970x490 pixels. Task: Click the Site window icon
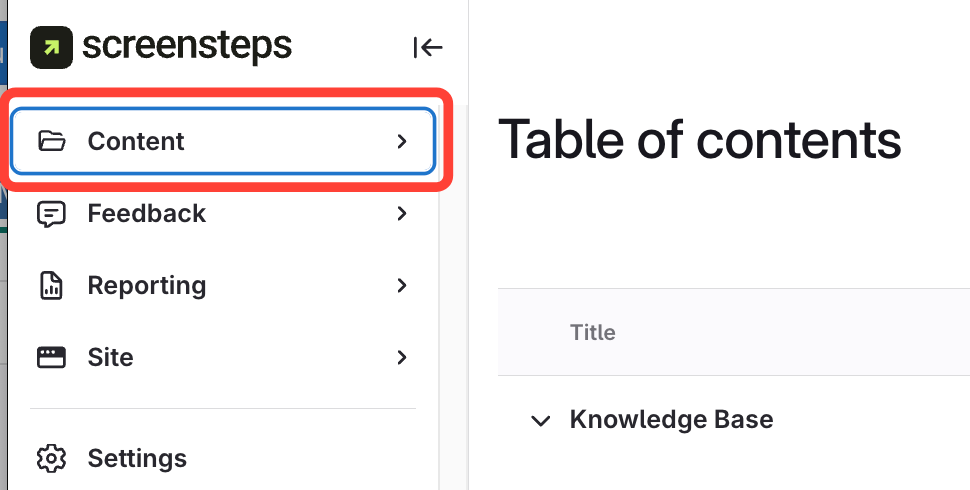click(x=51, y=358)
